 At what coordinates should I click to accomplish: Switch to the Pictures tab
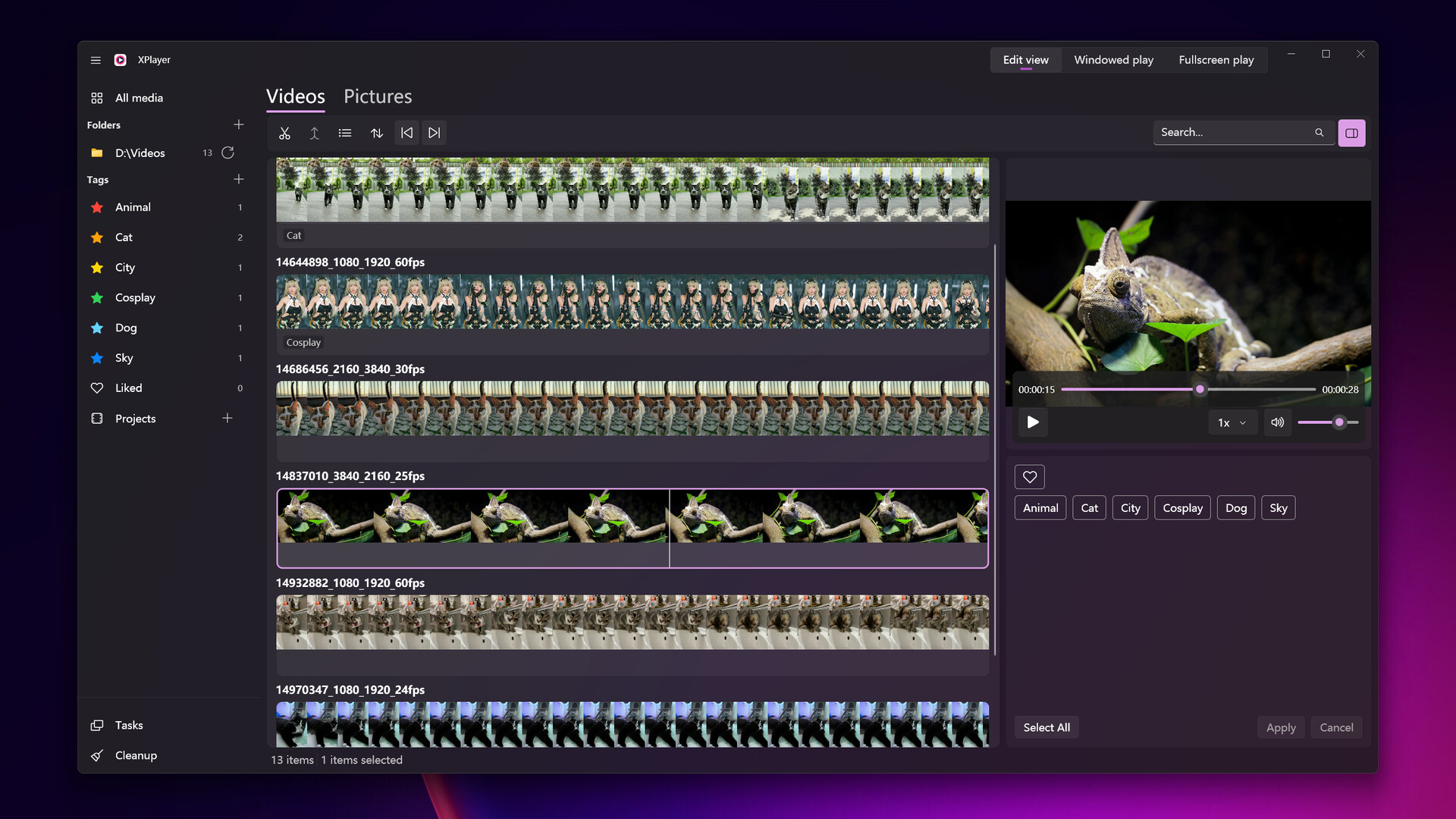coord(378,96)
